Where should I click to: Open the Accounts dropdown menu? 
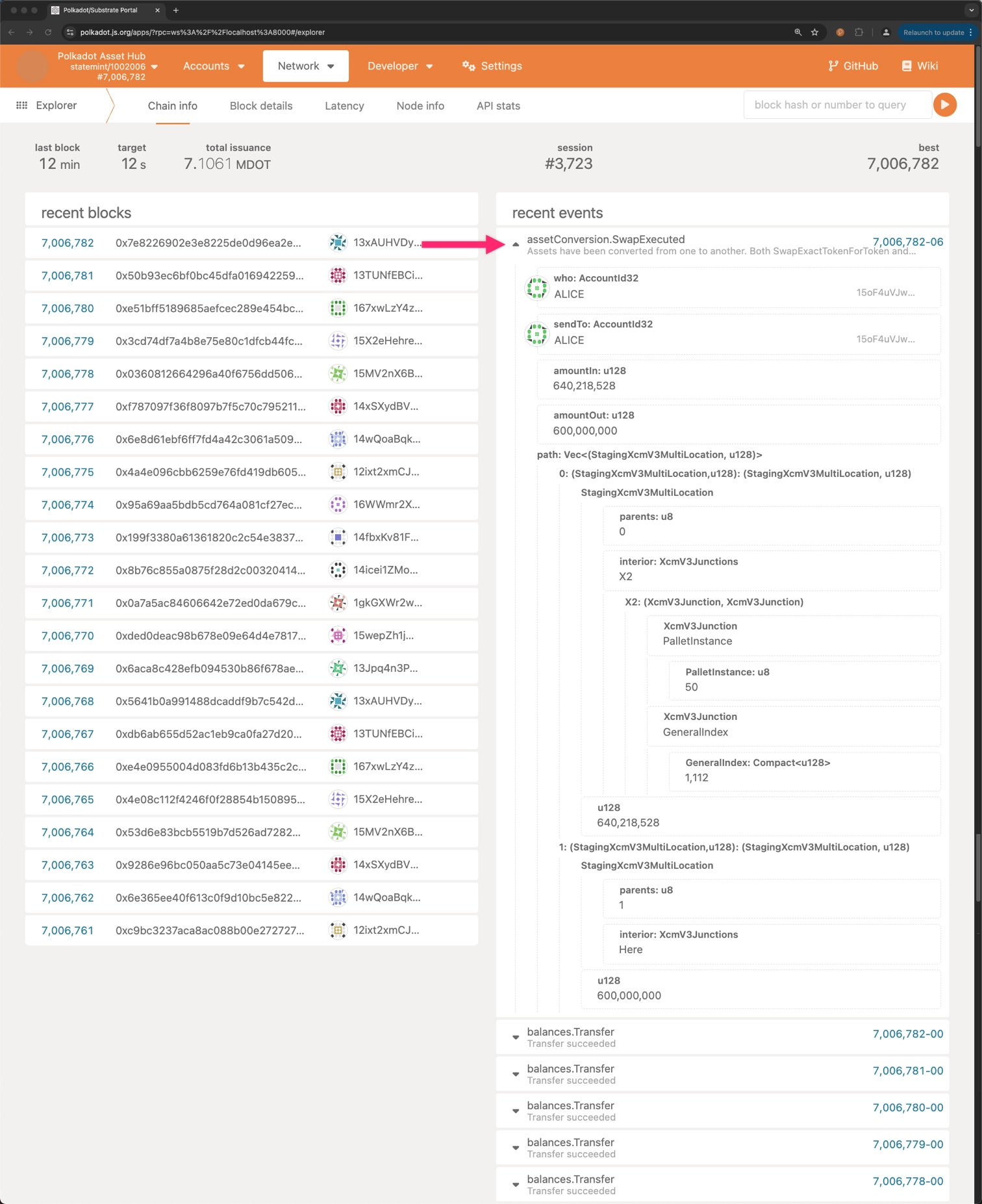tap(213, 66)
